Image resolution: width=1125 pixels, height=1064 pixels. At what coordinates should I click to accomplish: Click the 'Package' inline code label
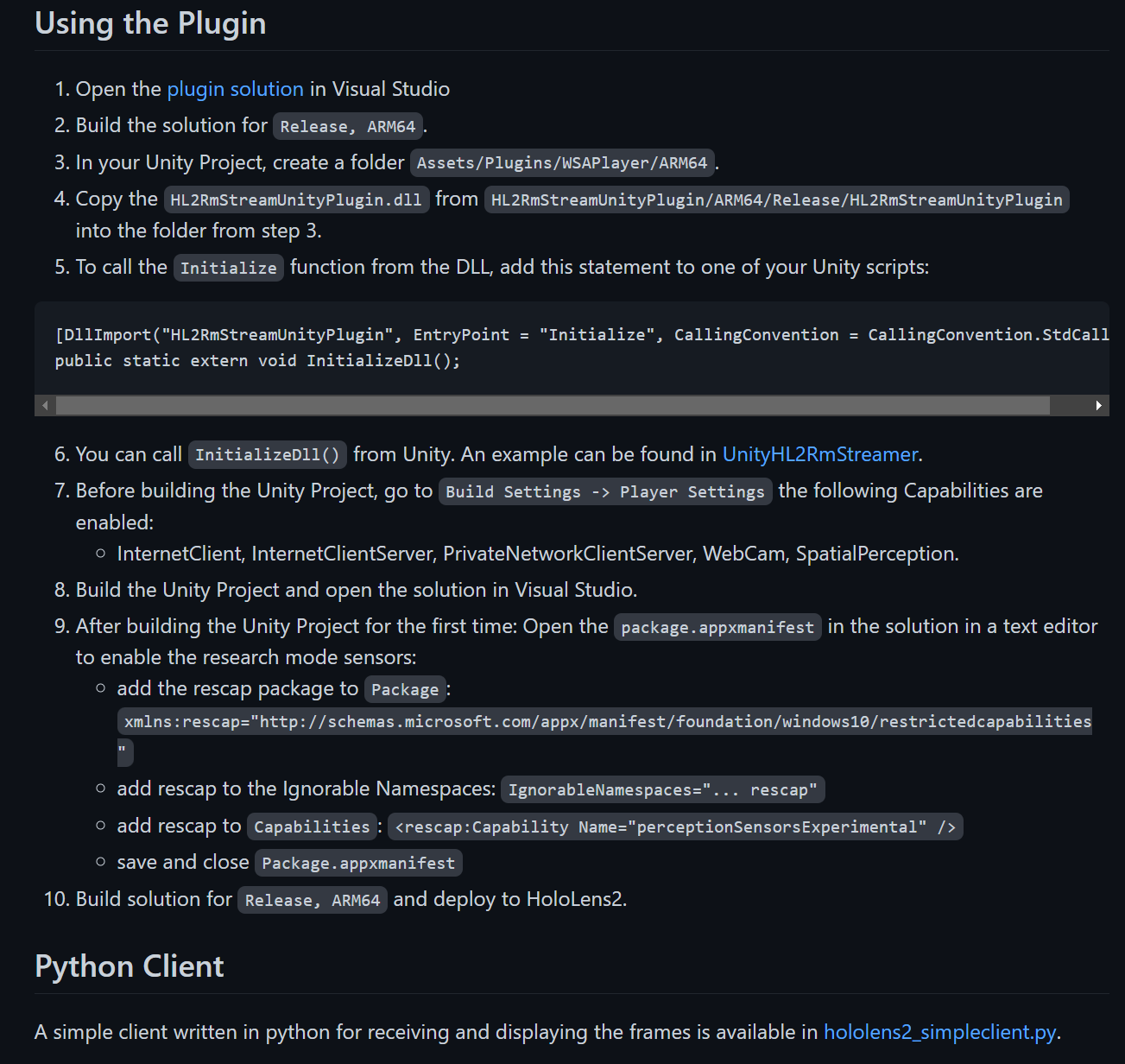pos(405,689)
